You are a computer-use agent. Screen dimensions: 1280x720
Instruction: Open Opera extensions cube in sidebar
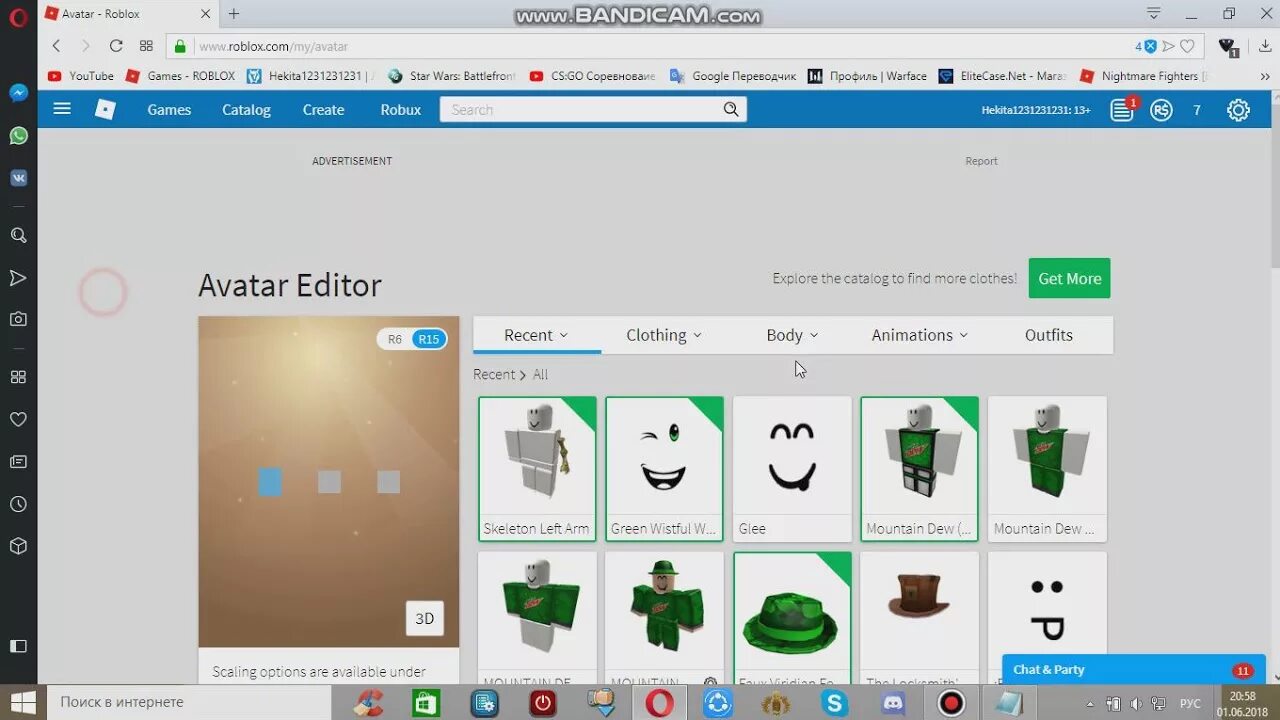pos(18,546)
